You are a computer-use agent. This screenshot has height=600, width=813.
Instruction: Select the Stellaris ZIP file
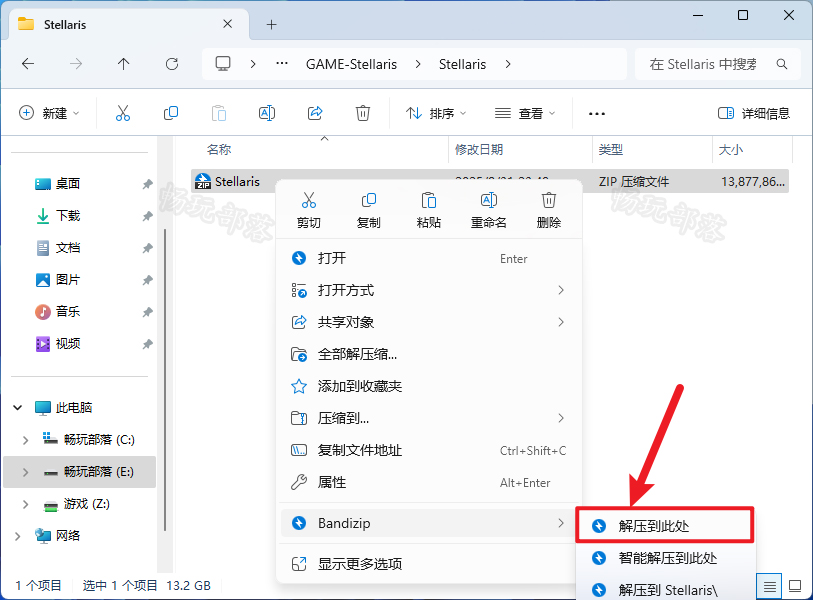coord(489,182)
